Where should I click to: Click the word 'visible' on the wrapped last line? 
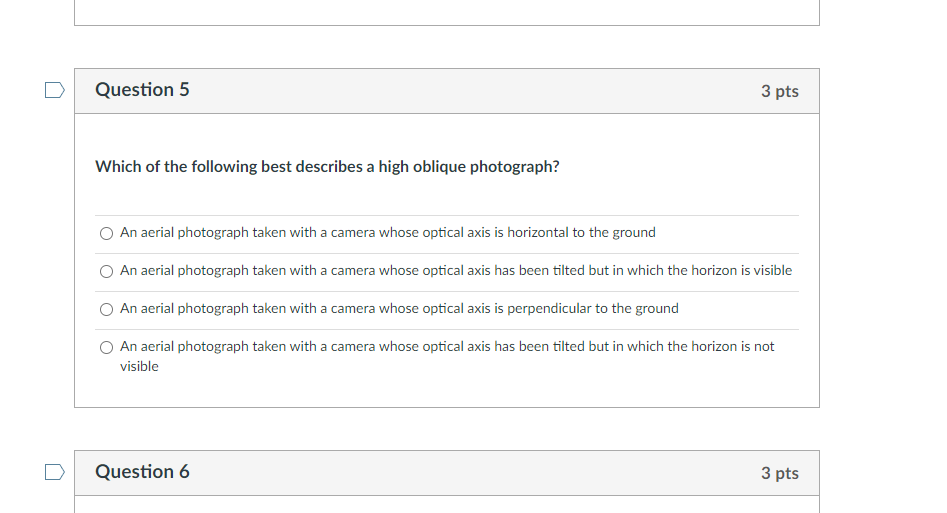(139, 367)
